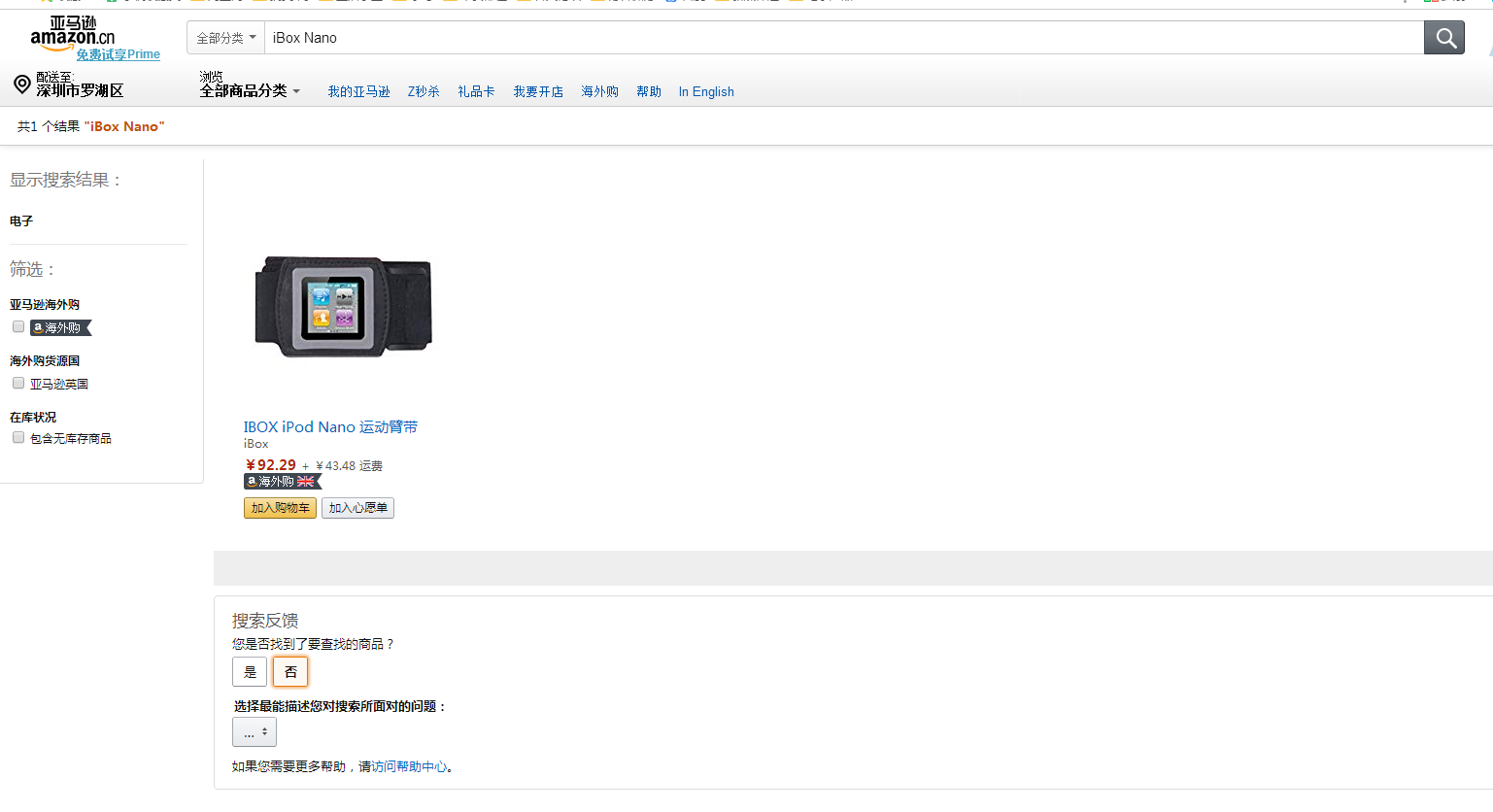Image resolution: width=1493 pixels, height=812 pixels.
Task: Click 加入购物车 button
Action: [x=280, y=508]
